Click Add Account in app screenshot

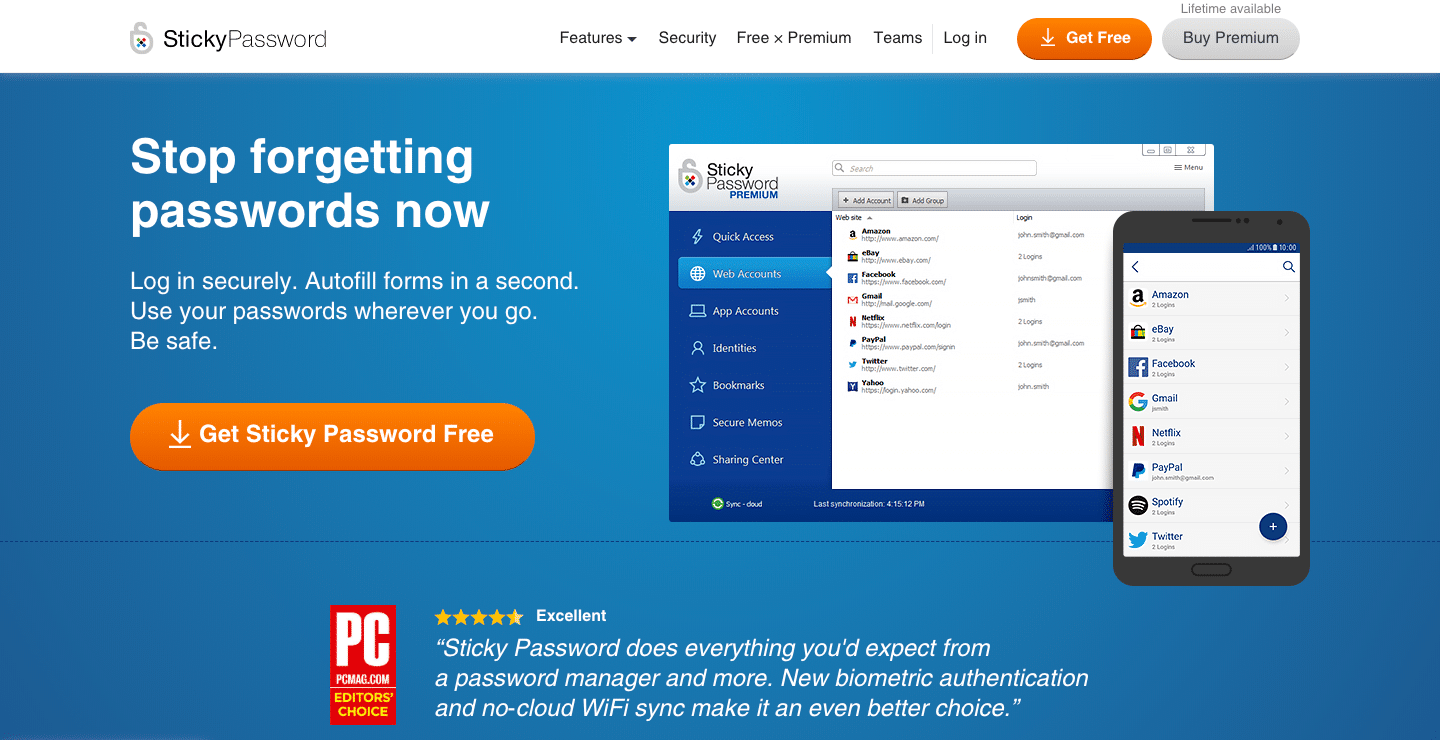866,200
